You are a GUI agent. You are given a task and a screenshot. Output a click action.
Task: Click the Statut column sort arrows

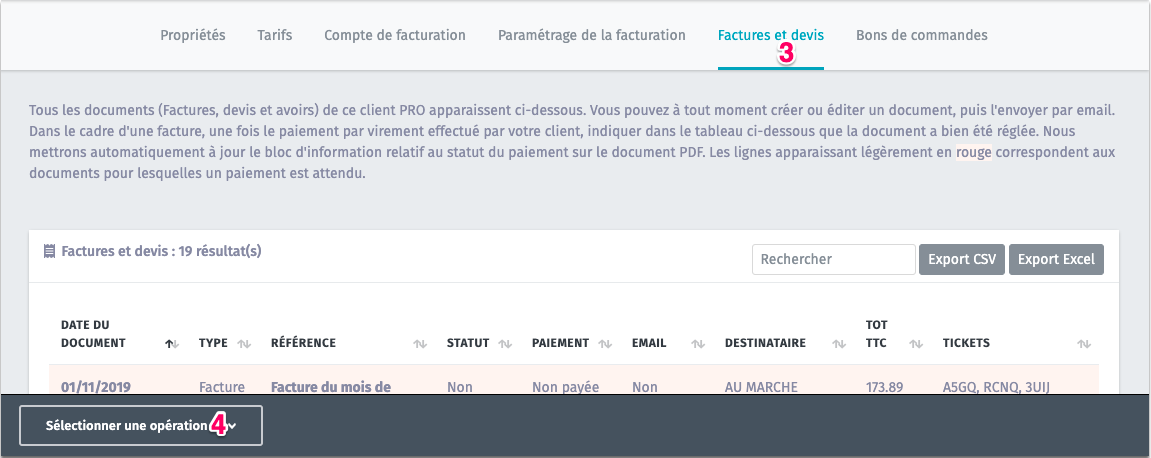(x=505, y=343)
